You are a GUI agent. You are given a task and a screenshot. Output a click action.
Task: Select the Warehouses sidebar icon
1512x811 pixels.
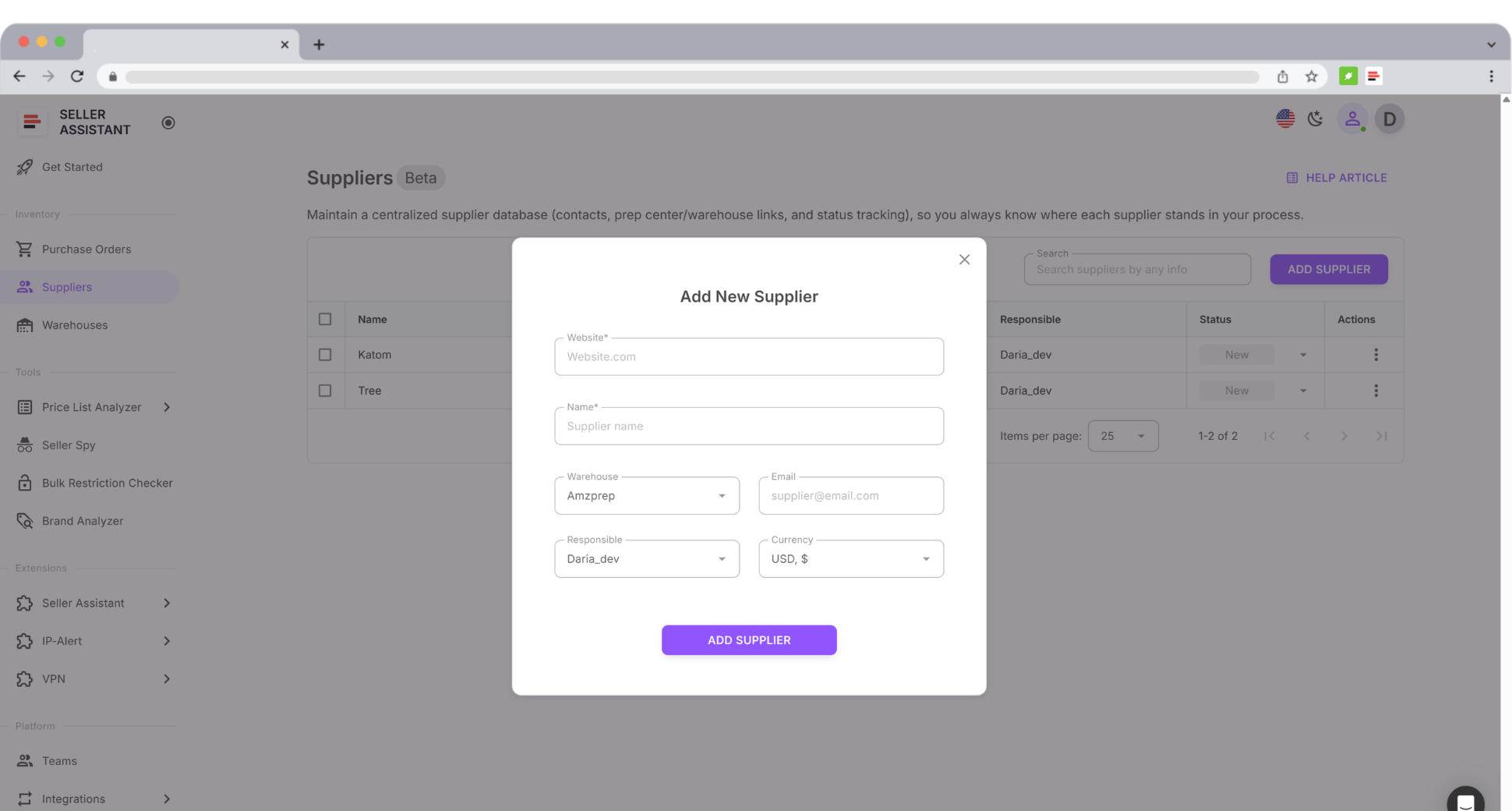[x=26, y=325]
